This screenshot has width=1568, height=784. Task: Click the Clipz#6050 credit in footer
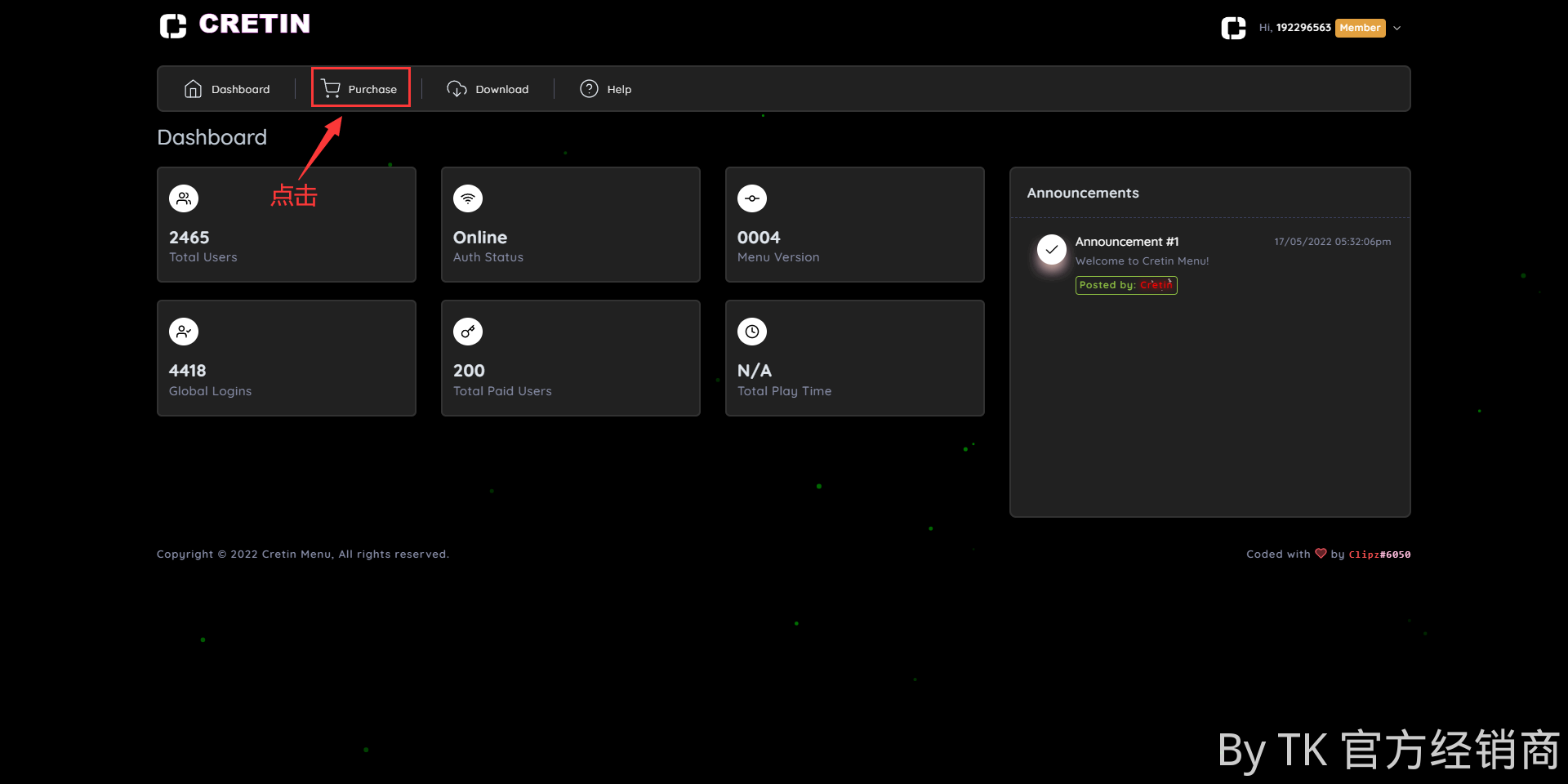[1379, 555]
